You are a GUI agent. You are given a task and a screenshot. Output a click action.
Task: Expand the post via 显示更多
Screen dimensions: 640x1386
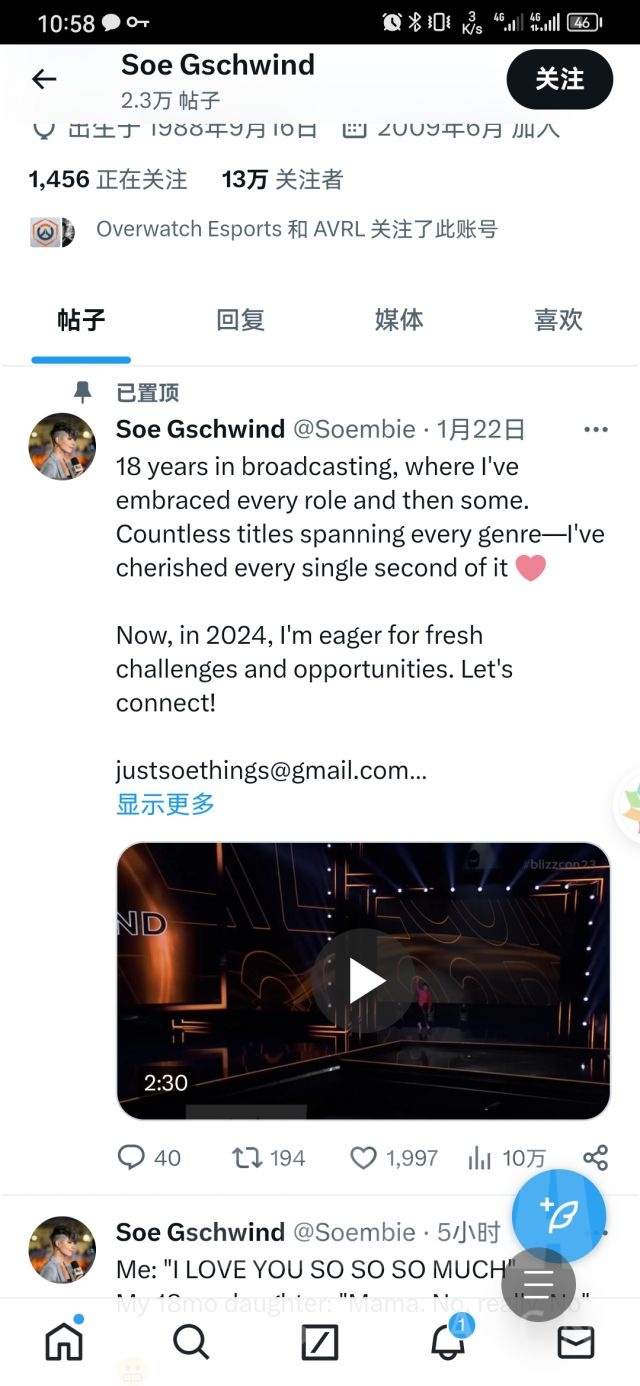click(x=165, y=803)
